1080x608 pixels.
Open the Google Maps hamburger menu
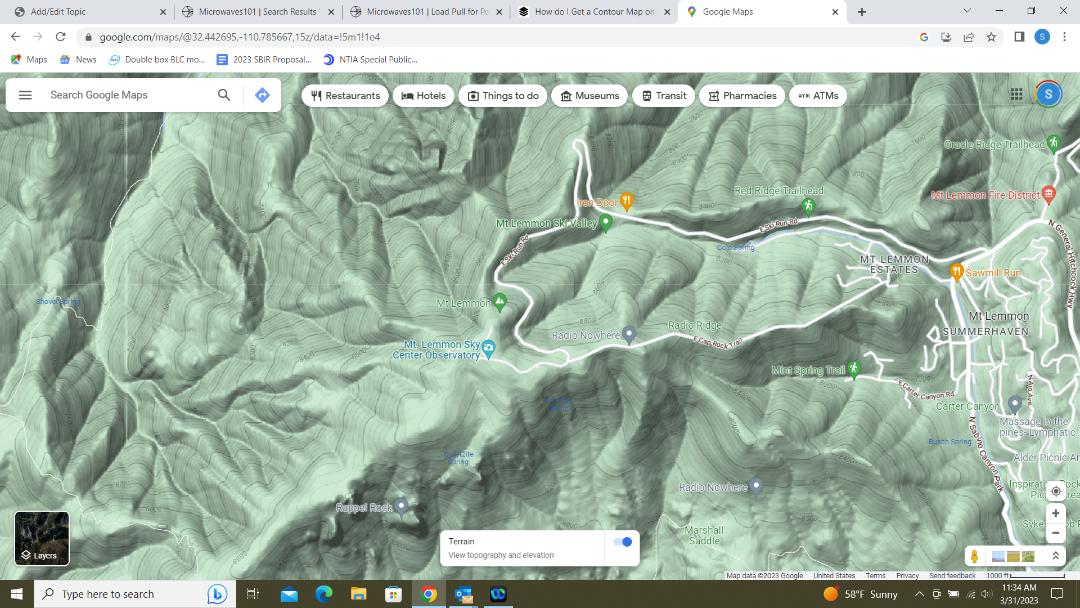(25, 95)
